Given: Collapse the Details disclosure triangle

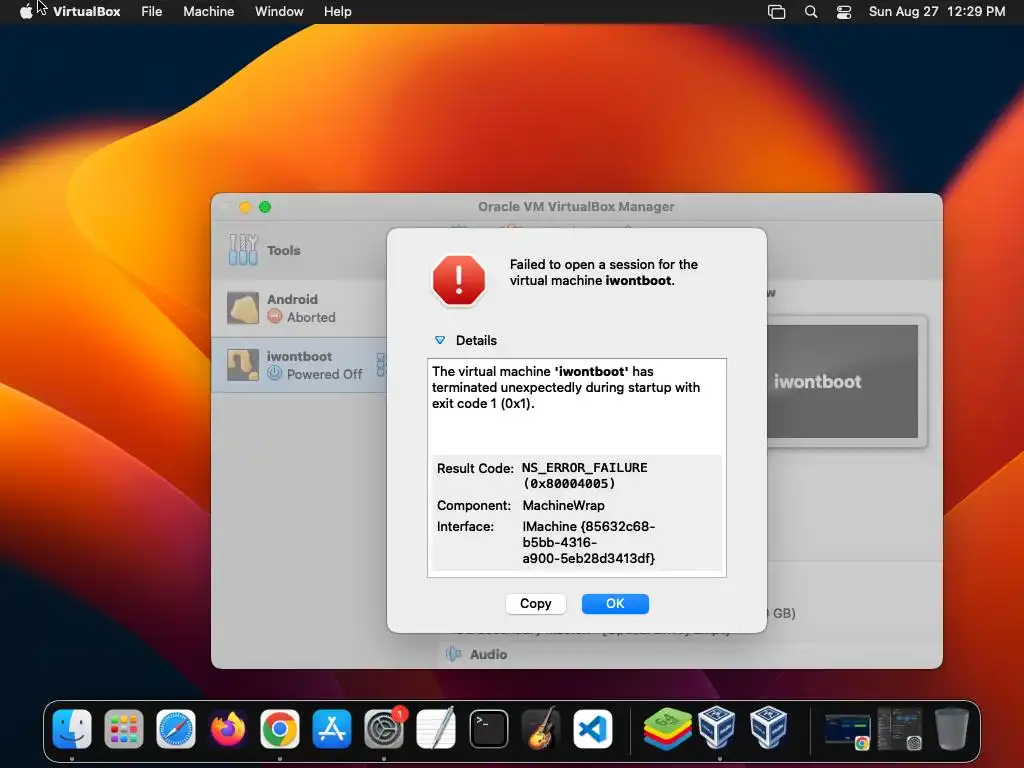Looking at the screenshot, I should (440, 340).
